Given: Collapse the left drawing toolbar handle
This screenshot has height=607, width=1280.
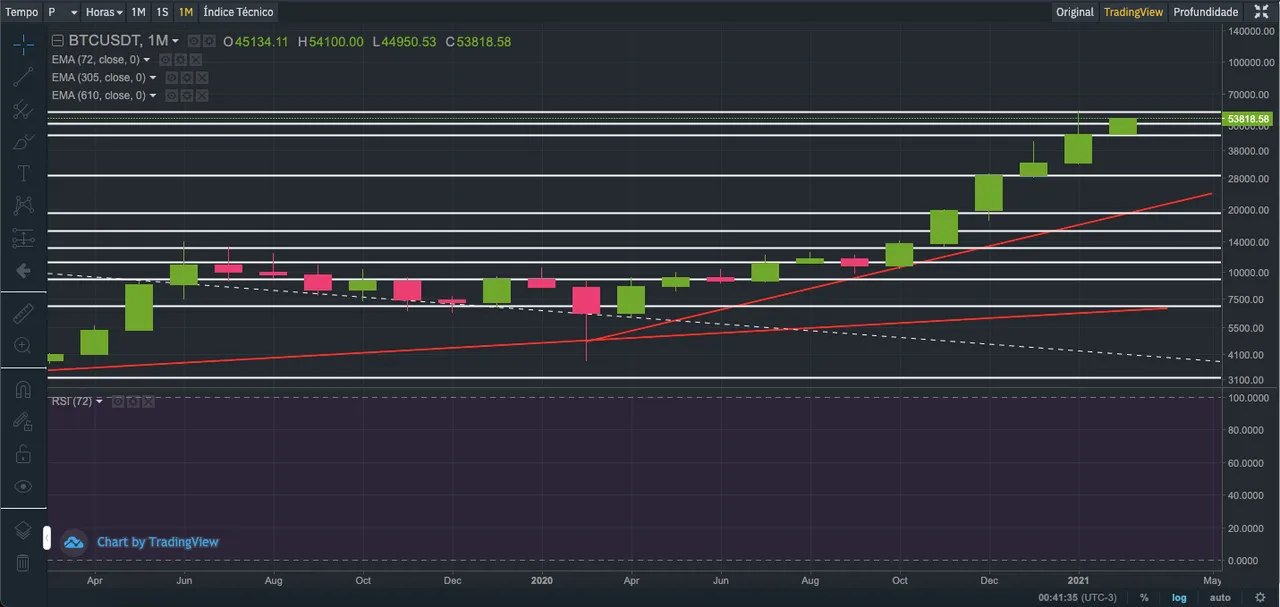Looking at the screenshot, I should click(x=46, y=538).
